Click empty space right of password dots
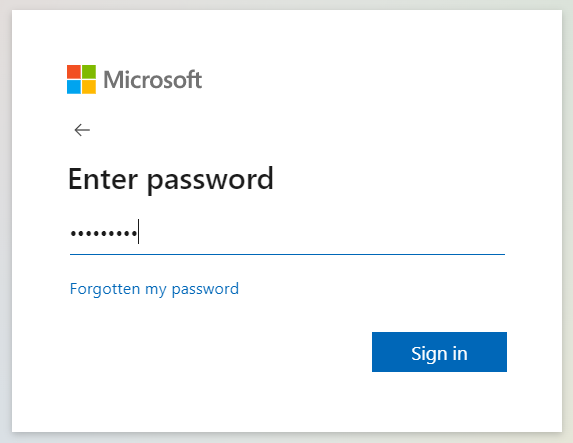The height and width of the screenshot is (443, 573). coord(322,233)
